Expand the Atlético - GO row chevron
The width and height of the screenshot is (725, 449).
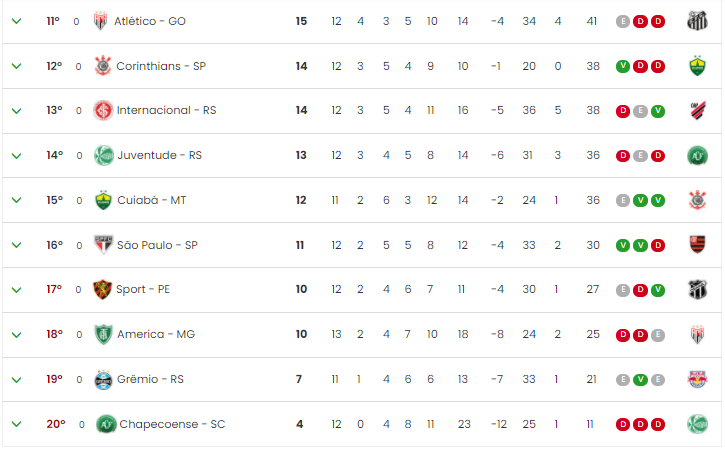click(x=17, y=21)
